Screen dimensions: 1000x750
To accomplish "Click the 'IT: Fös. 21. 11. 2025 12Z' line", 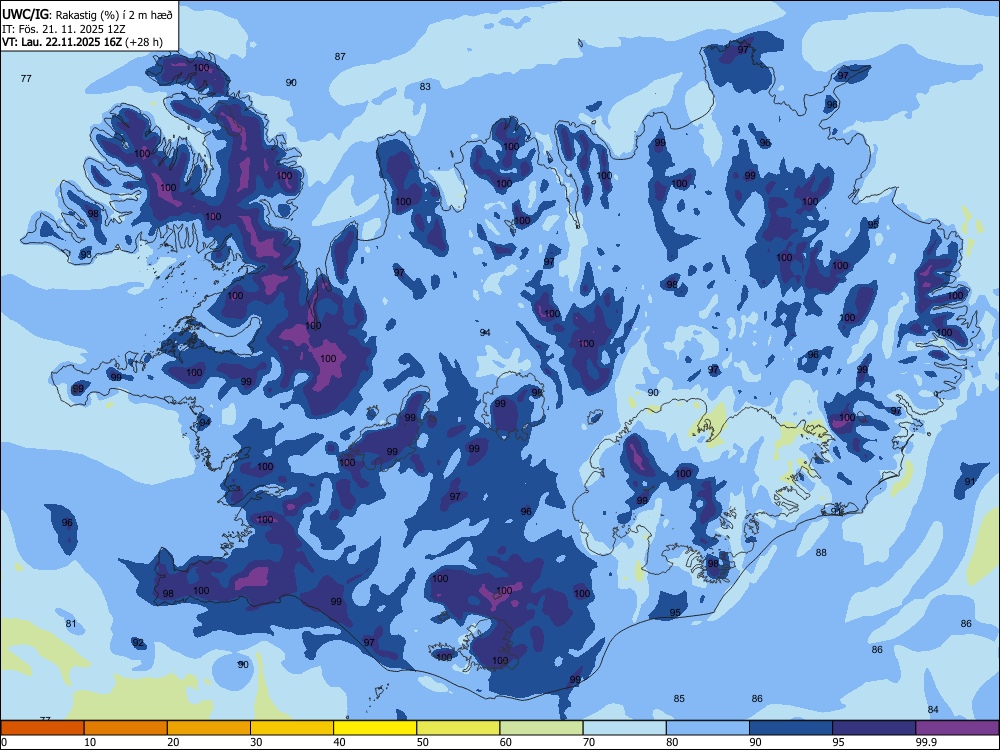I will pos(63,29).
